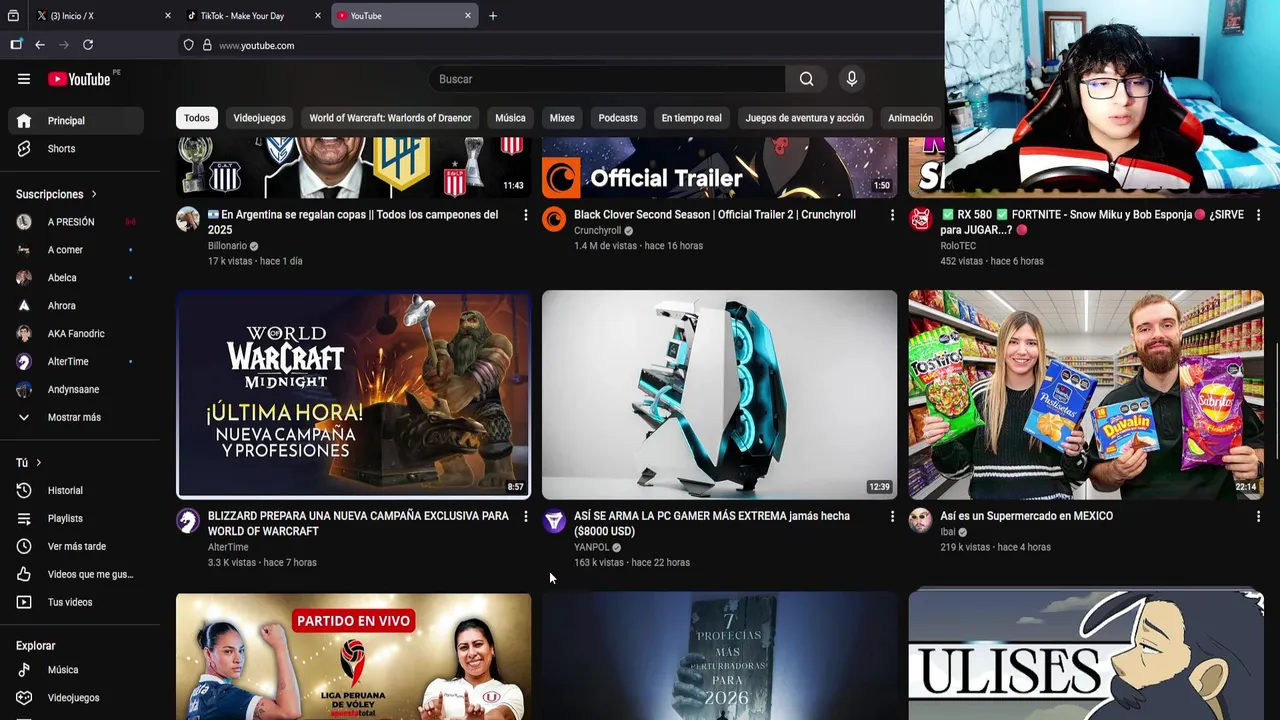Click the browser address bar URL

257,45
